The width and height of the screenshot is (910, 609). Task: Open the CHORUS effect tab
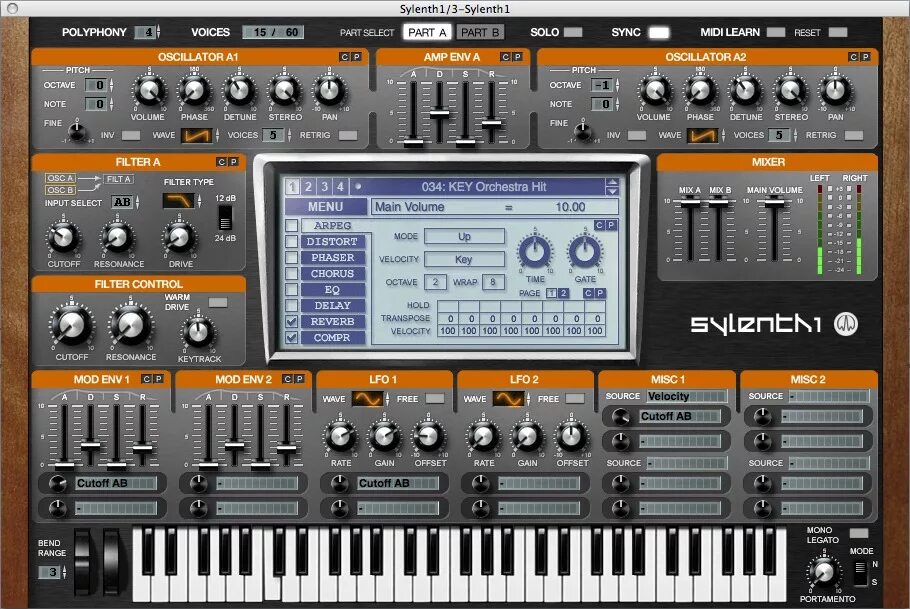[x=332, y=273]
